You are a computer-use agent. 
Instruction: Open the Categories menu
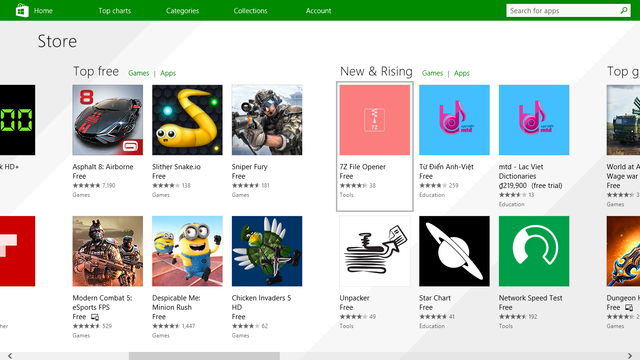tap(182, 11)
